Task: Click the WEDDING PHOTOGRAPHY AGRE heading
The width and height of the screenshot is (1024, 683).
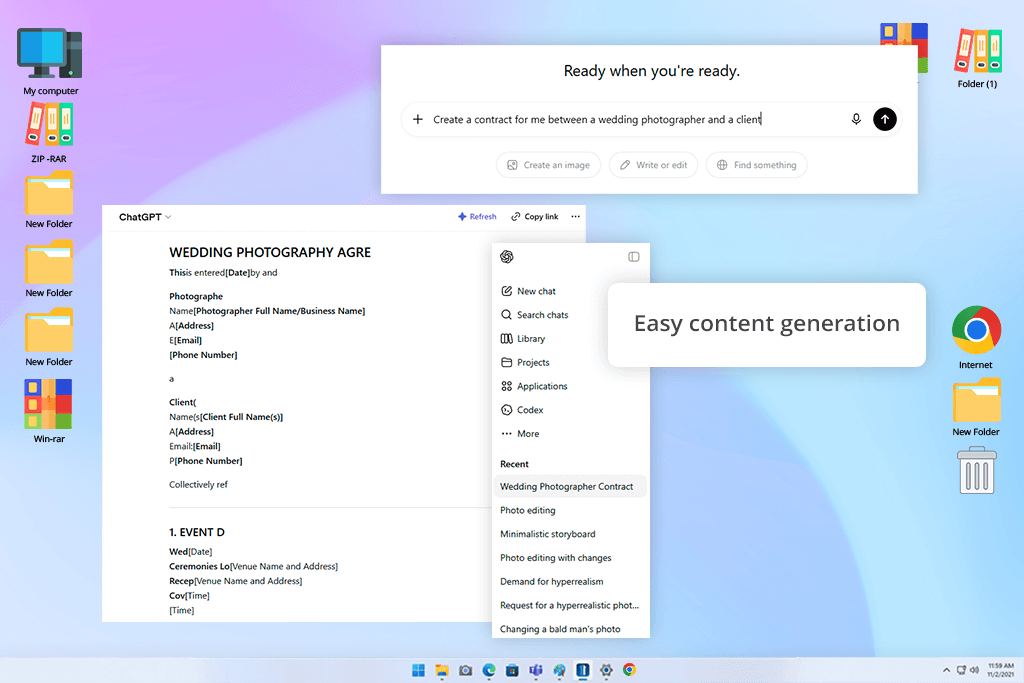Action: [x=270, y=253]
